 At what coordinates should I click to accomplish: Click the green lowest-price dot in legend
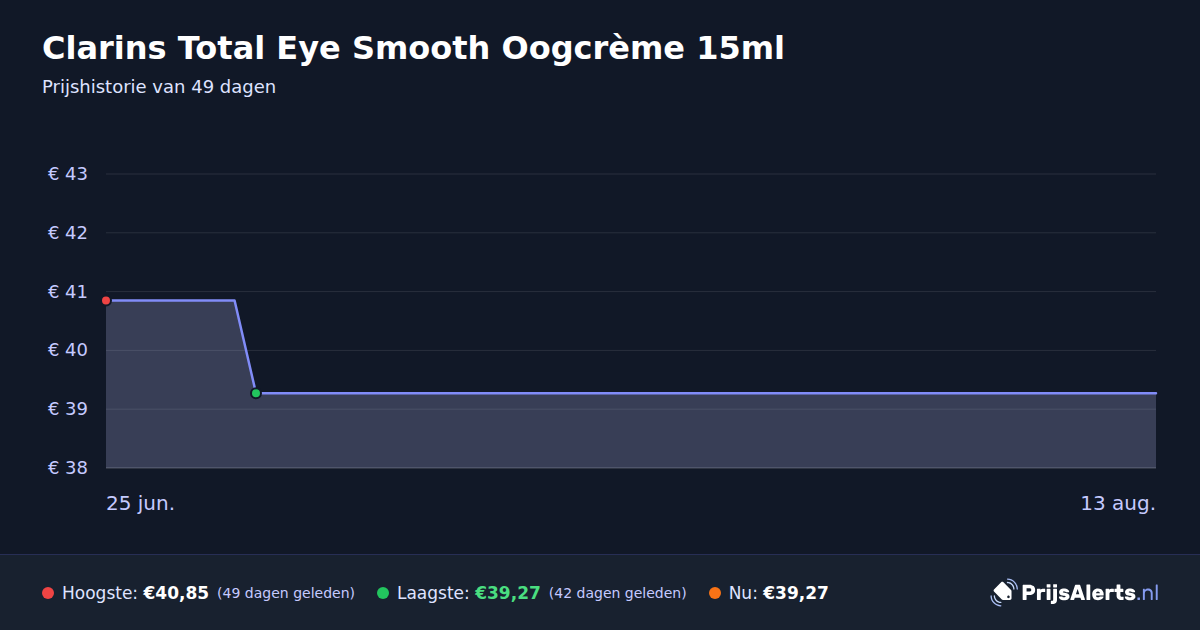pyautogui.click(x=383, y=593)
